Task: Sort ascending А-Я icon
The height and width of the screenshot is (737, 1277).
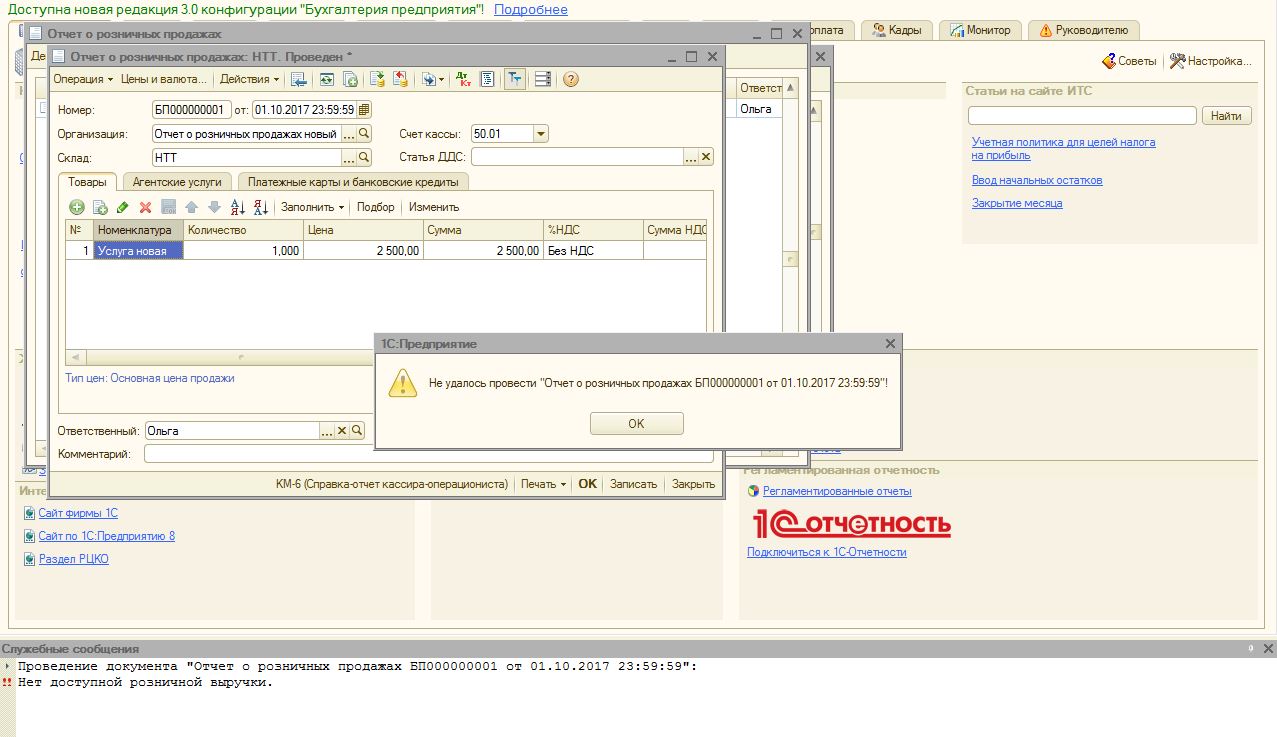Action: tap(238, 207)
